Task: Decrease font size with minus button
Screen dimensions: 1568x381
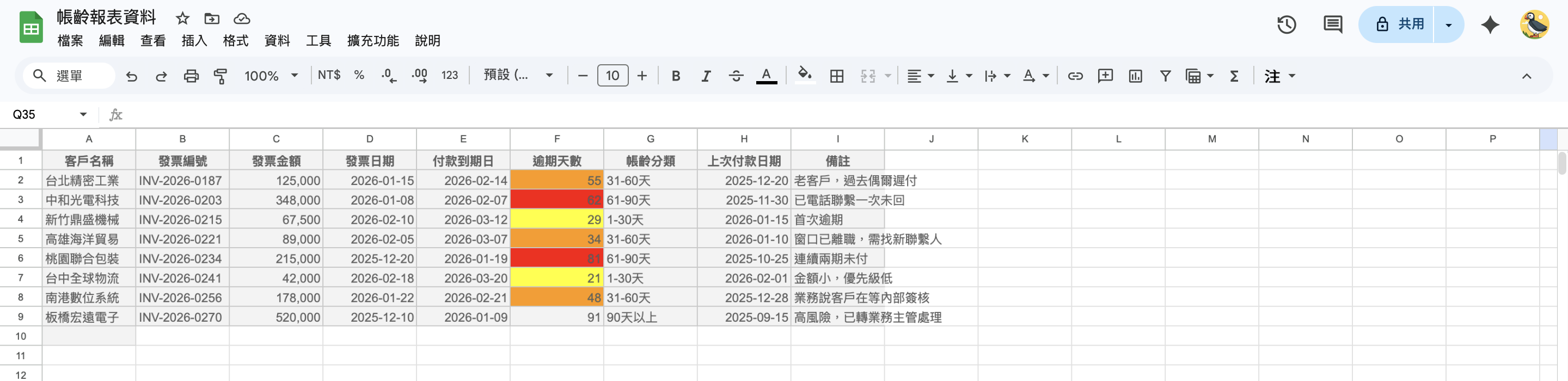Action: (x=583, y=76)
